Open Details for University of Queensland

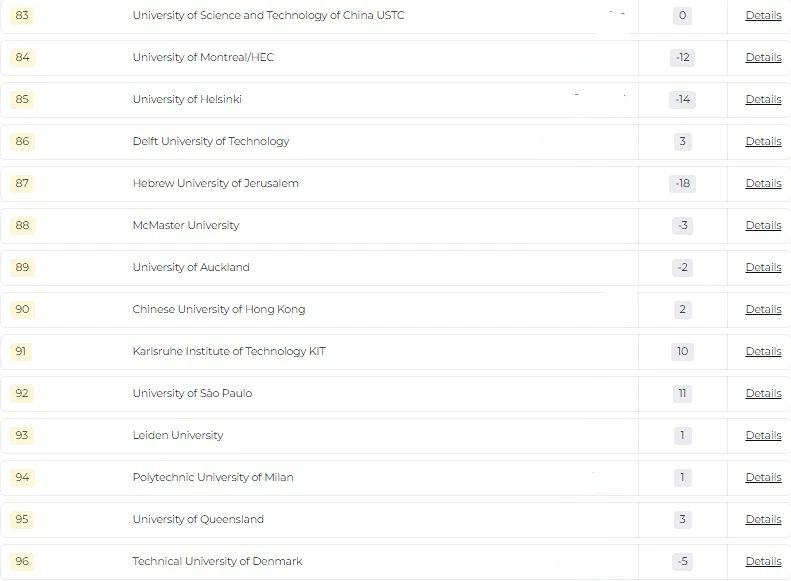[x=763, y=519]
